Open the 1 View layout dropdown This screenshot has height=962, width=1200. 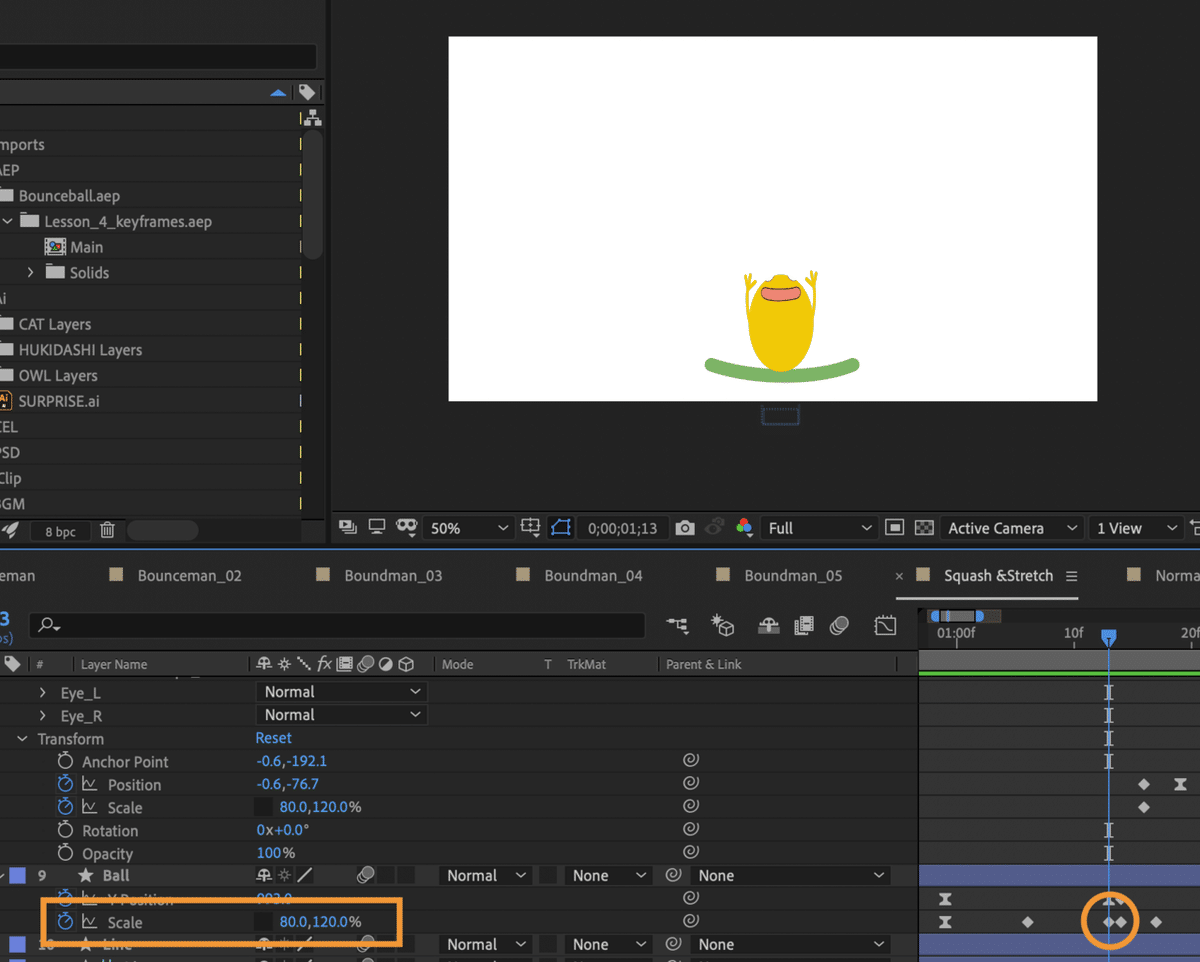1136,528
